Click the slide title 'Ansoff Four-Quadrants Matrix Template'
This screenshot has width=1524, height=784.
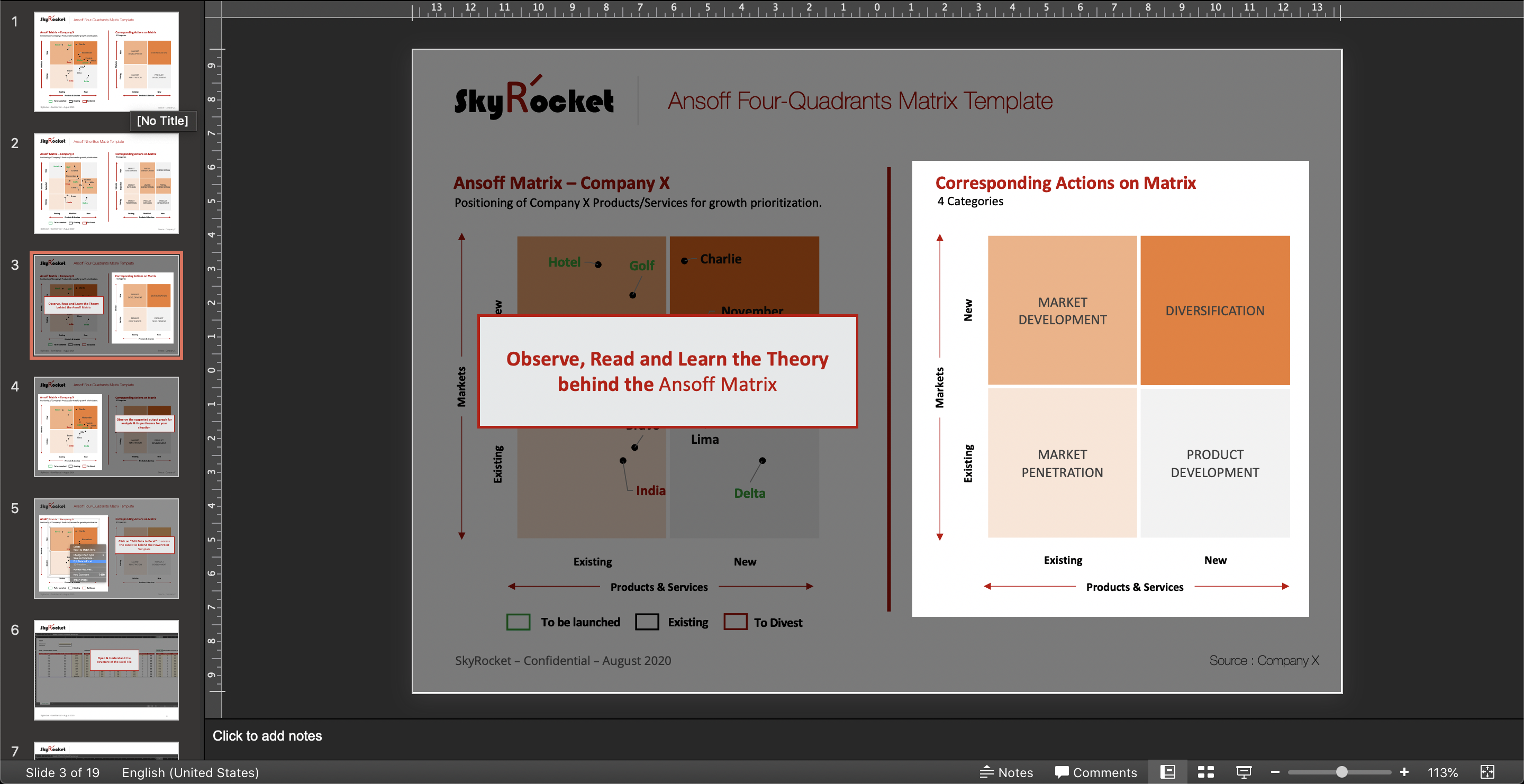(860, 101)
